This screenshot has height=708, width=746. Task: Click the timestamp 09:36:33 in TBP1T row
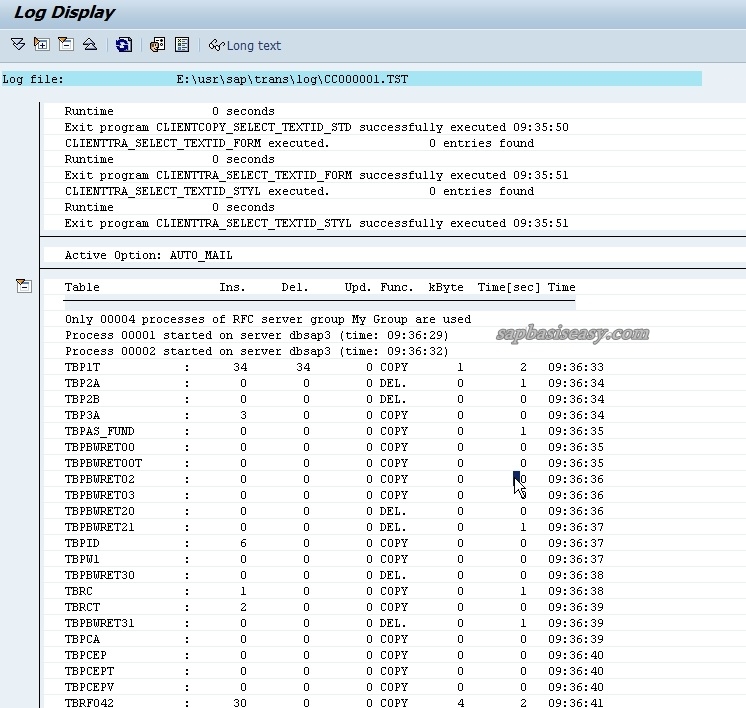(576, 367)
